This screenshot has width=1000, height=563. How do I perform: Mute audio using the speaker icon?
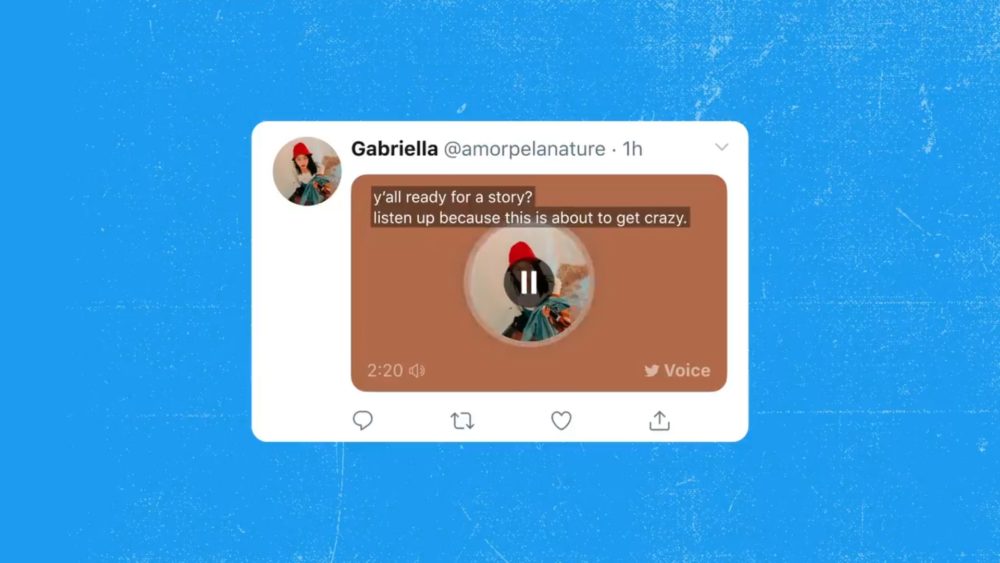coord(417,370)
